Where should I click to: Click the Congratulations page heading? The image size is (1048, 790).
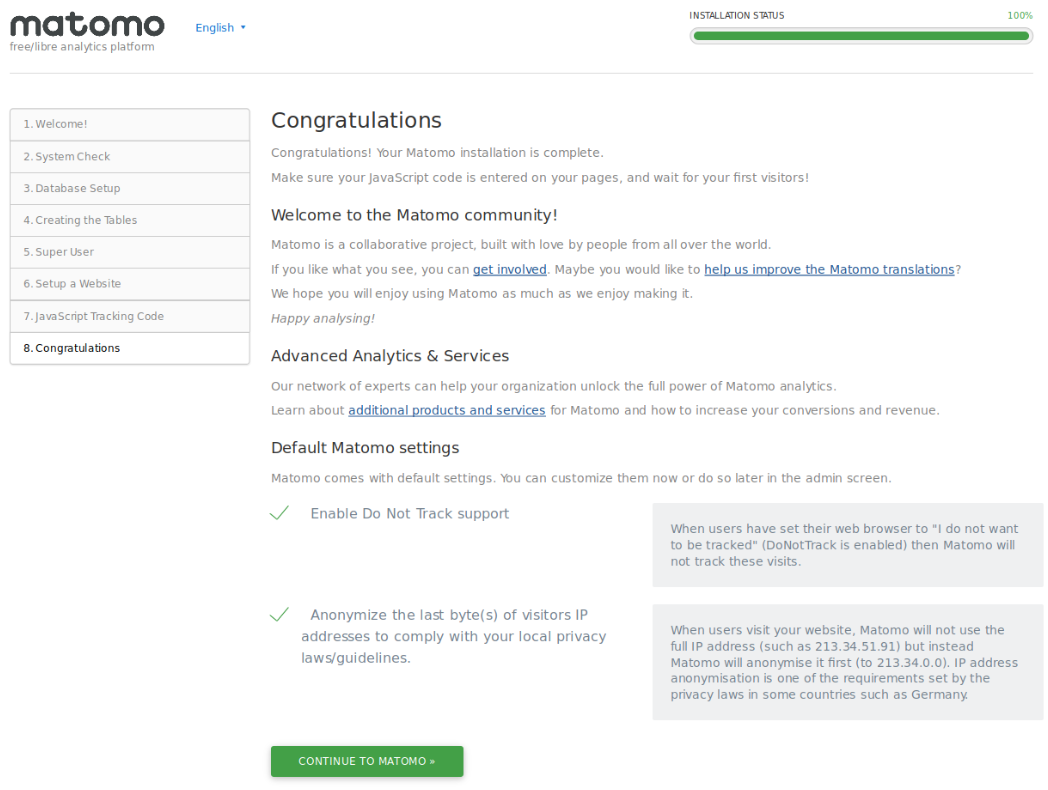(x=356, y=121)
